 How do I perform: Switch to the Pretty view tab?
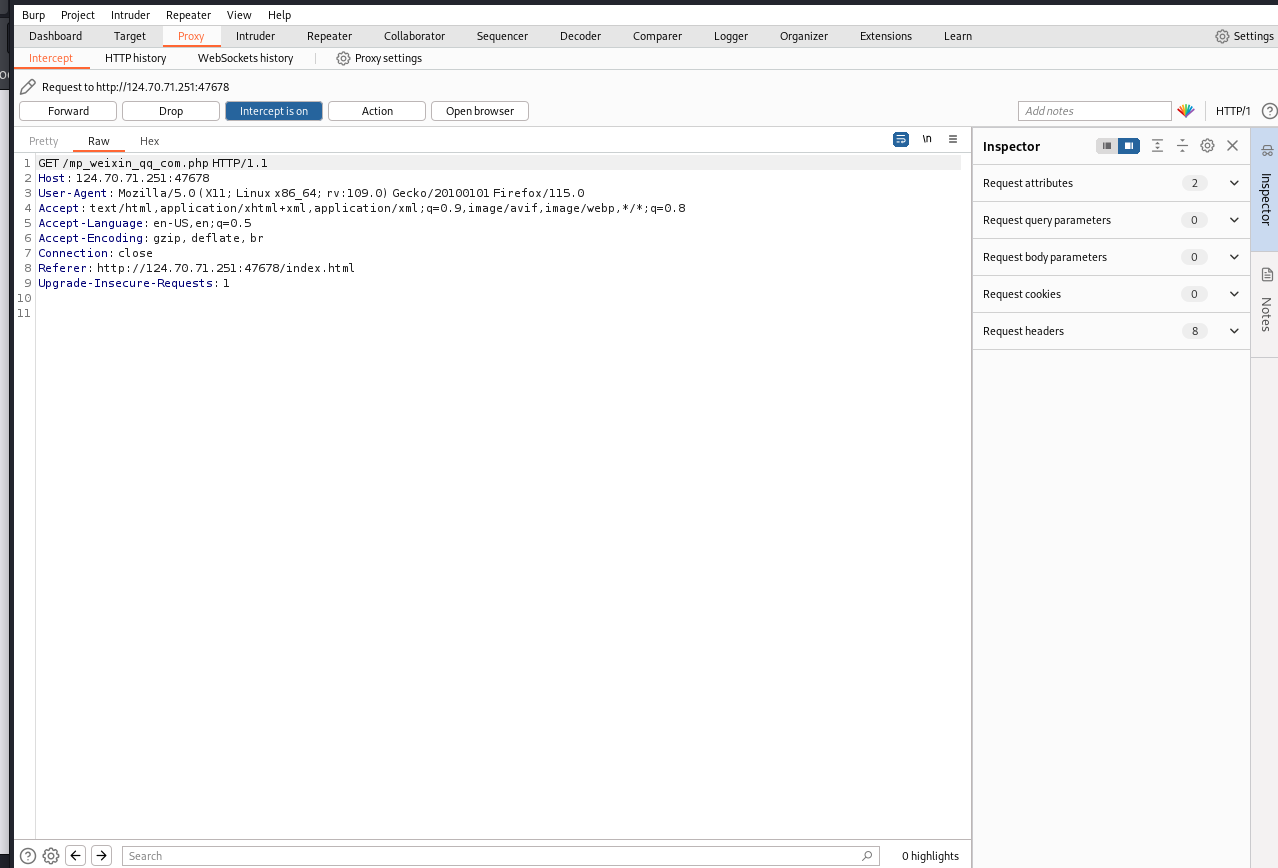(x=44, y=141)
